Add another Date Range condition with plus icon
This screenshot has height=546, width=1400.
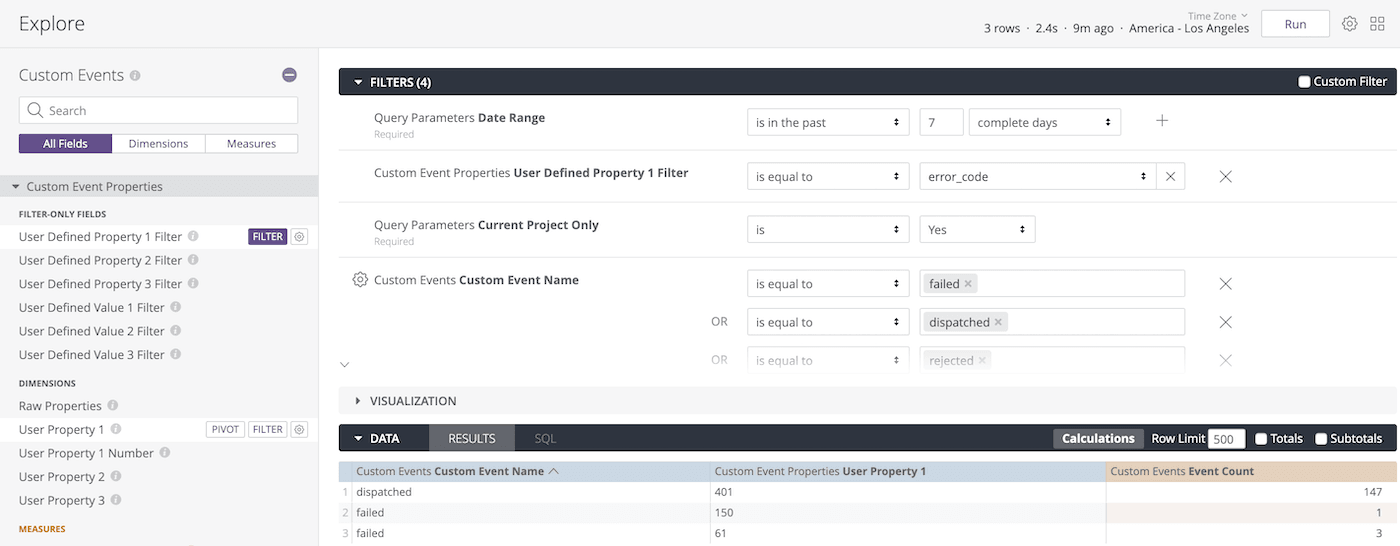tap(1162, 121)
